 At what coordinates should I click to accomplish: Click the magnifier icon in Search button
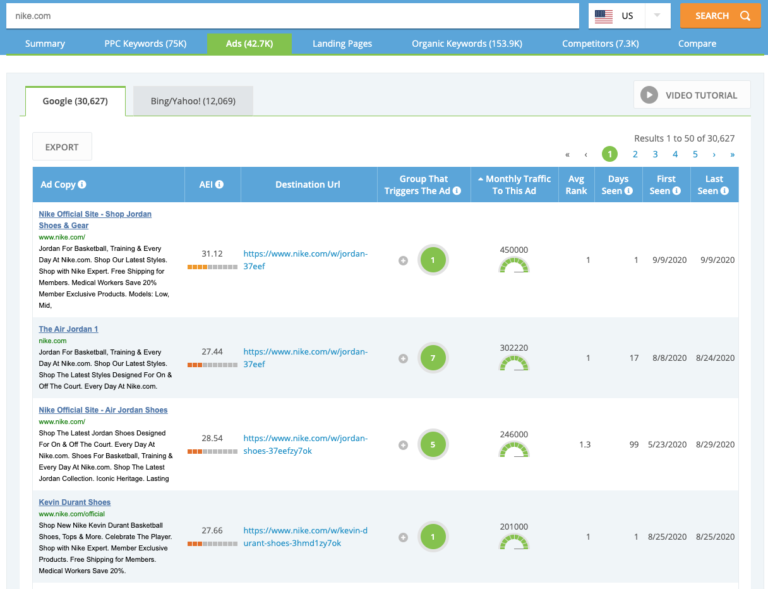coord(745,16)
